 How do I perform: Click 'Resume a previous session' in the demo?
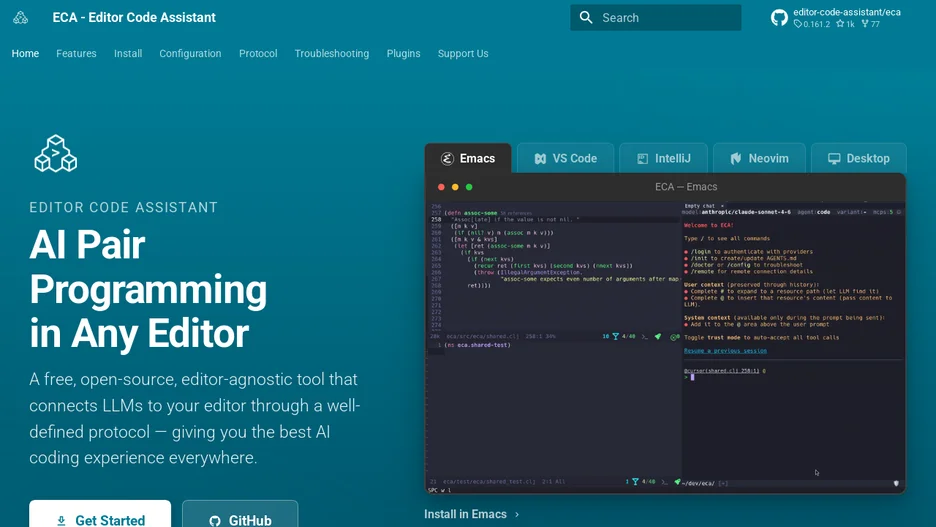click(x=725, y=350)
